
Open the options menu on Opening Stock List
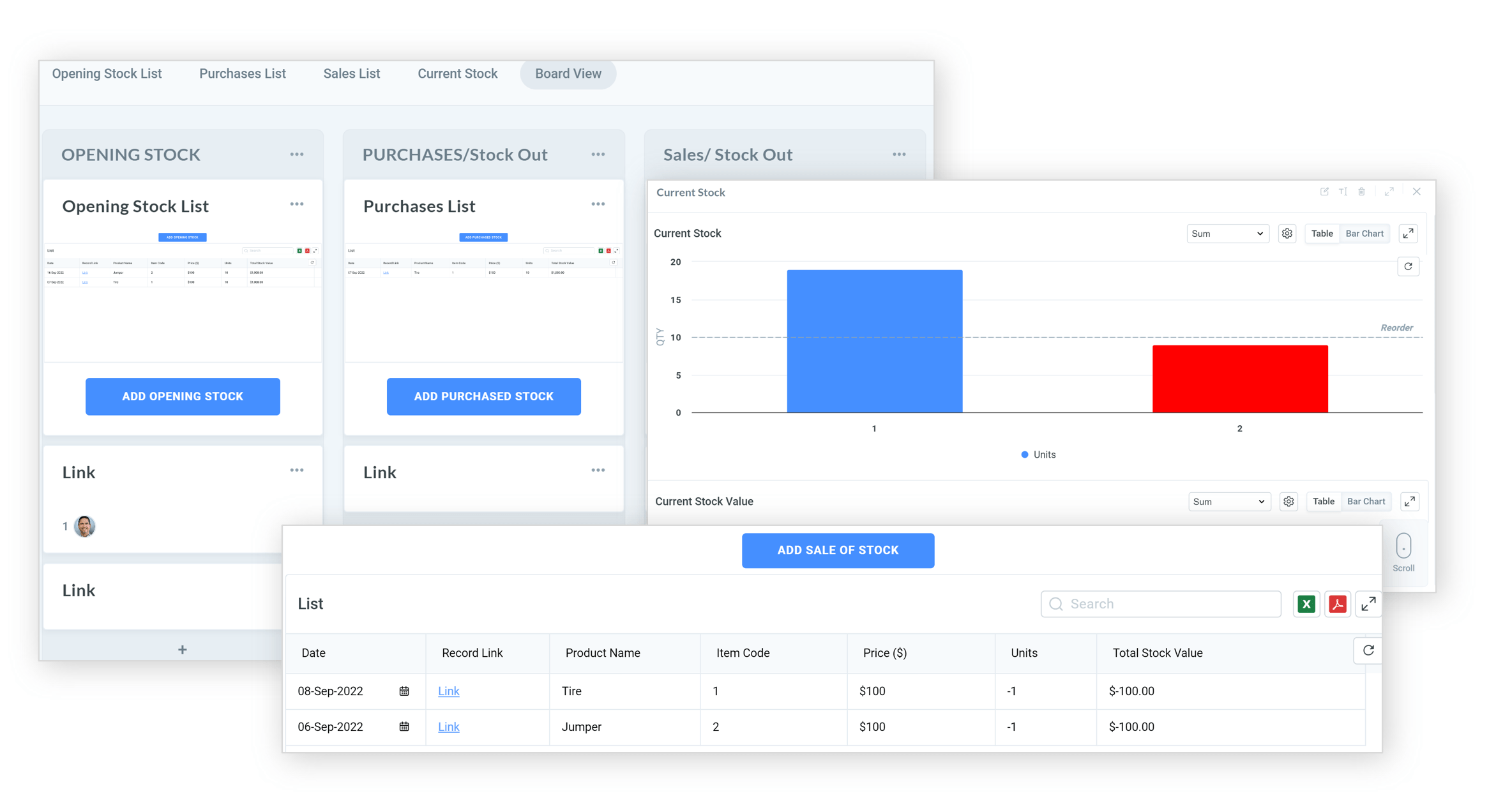tap(296, 204)
